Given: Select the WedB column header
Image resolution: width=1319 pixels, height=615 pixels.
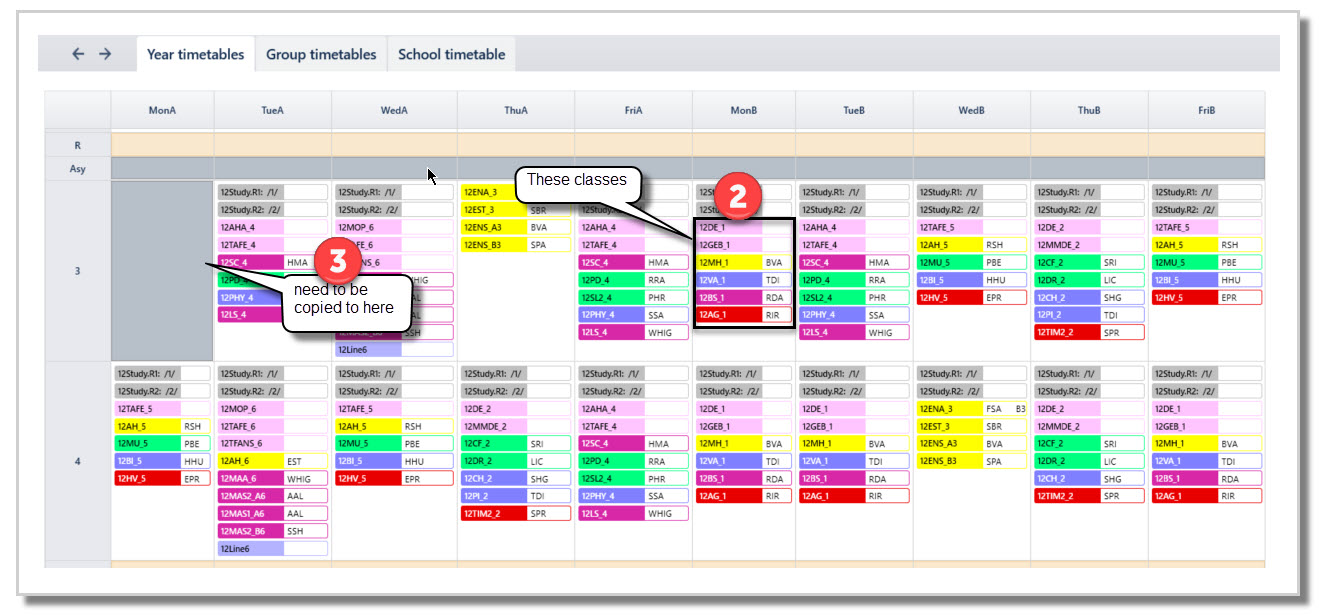Looking at the screenshot, I should (x=971, y=110).
